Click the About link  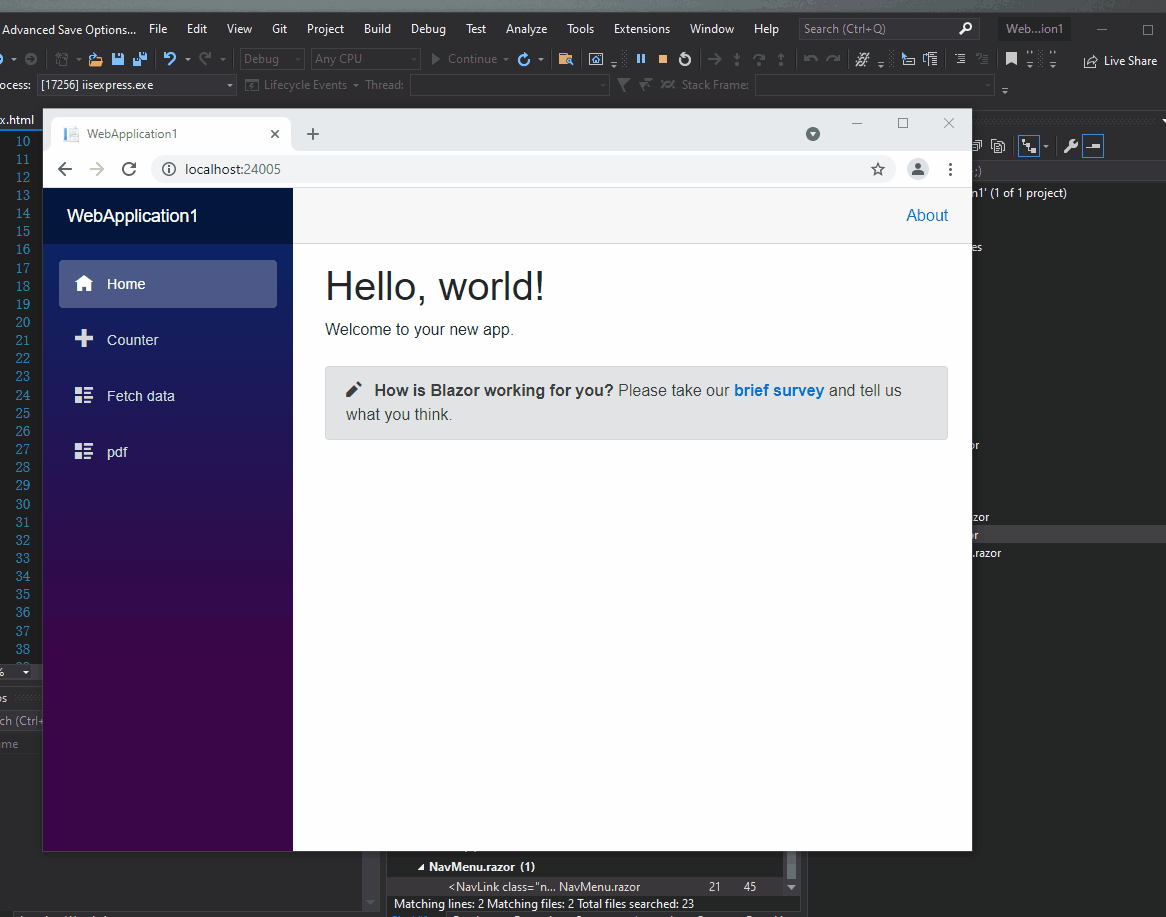tap(927, 216)
